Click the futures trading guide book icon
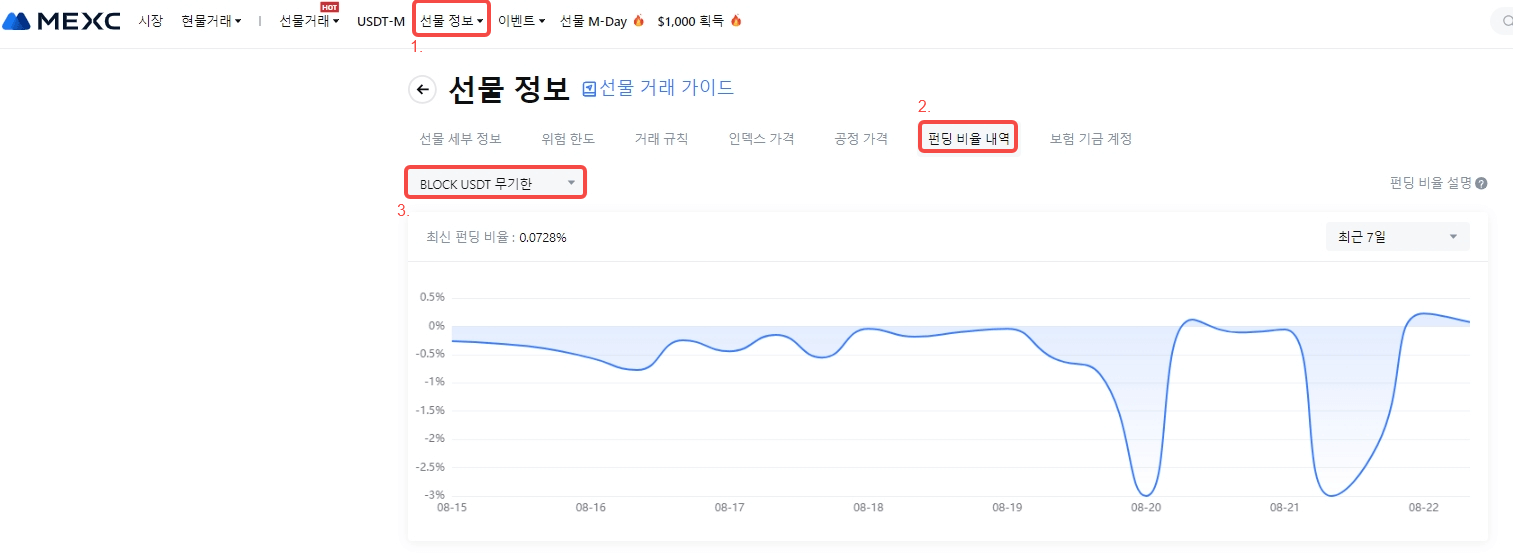 pyautogui.click(x=589, y=89)
